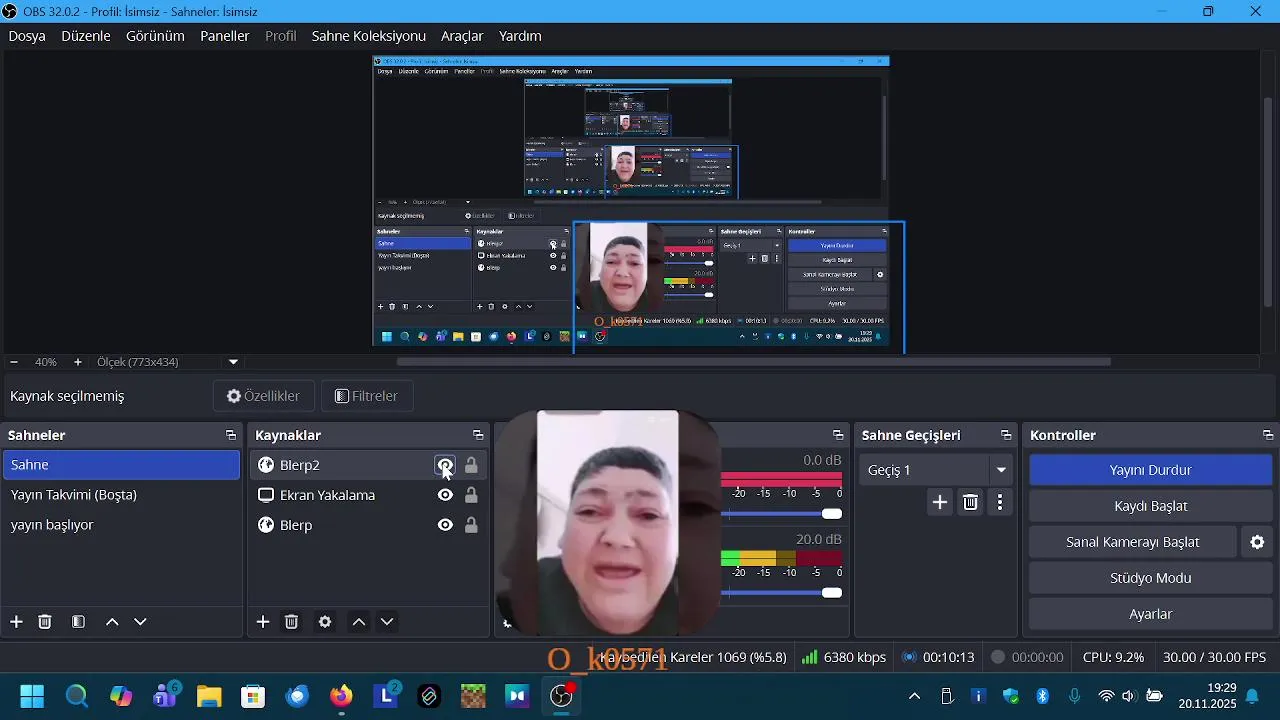
Task: Move source up in the Kaynaklar panel
Action: tap(359, 622)
